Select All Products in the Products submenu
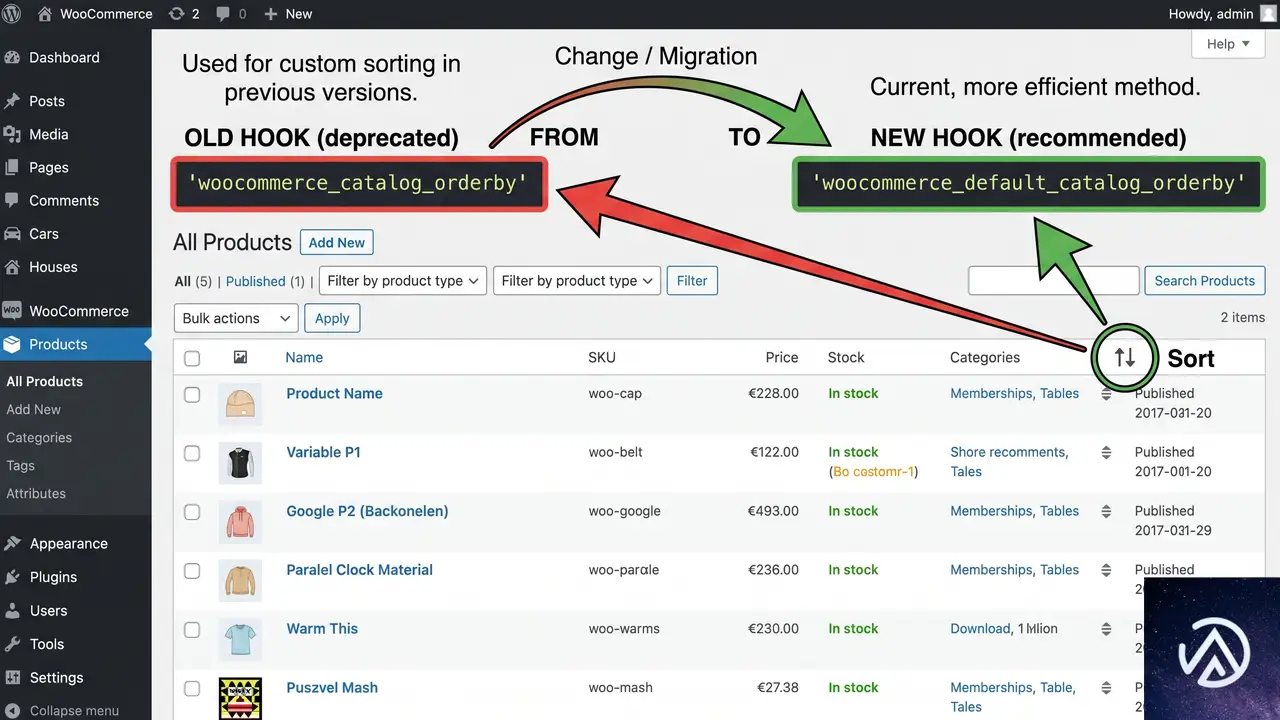Screen dimensions: 1280x720 tap(44, 381)
